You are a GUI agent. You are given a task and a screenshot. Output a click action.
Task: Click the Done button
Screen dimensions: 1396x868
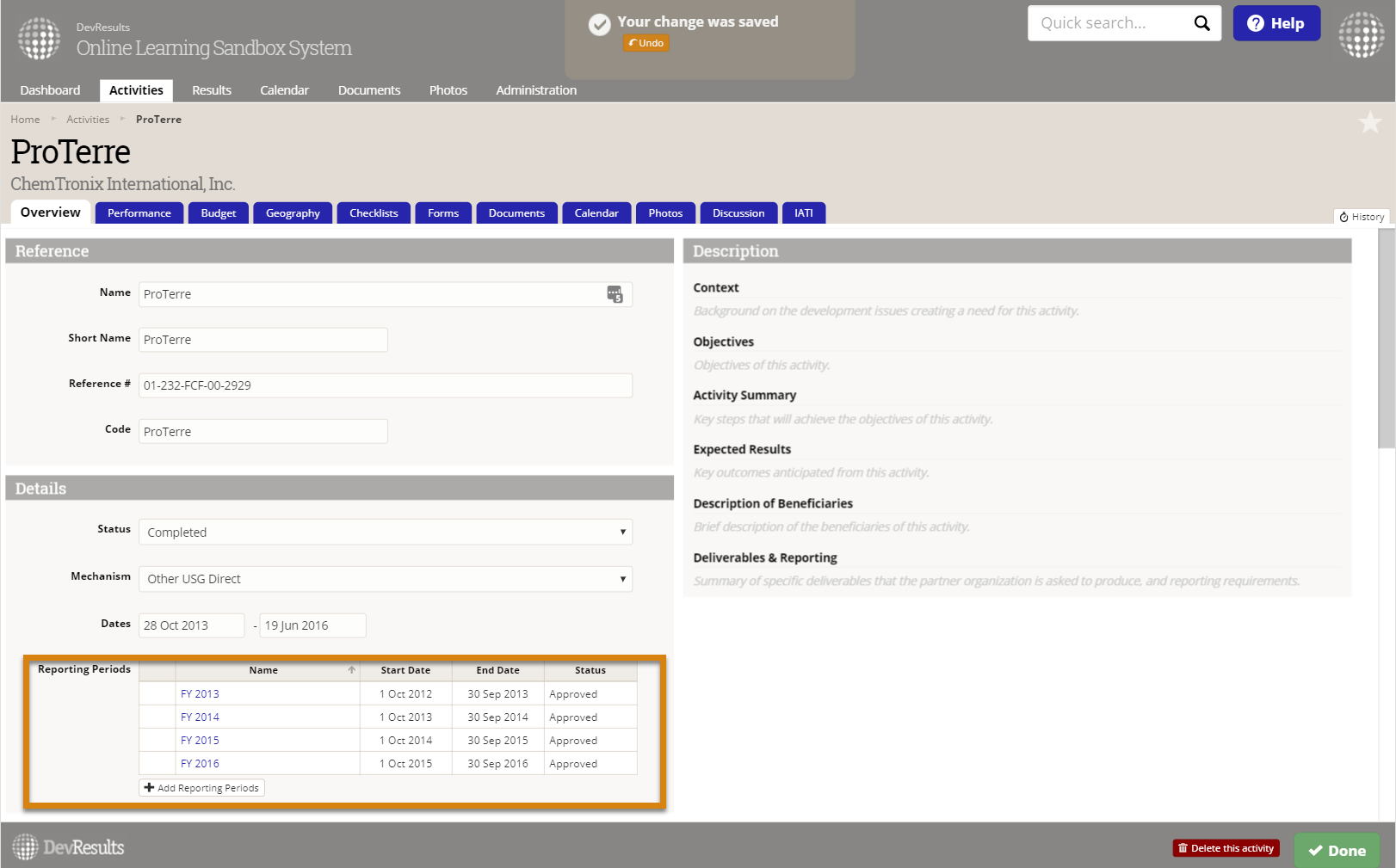(x=1337, y=851)
